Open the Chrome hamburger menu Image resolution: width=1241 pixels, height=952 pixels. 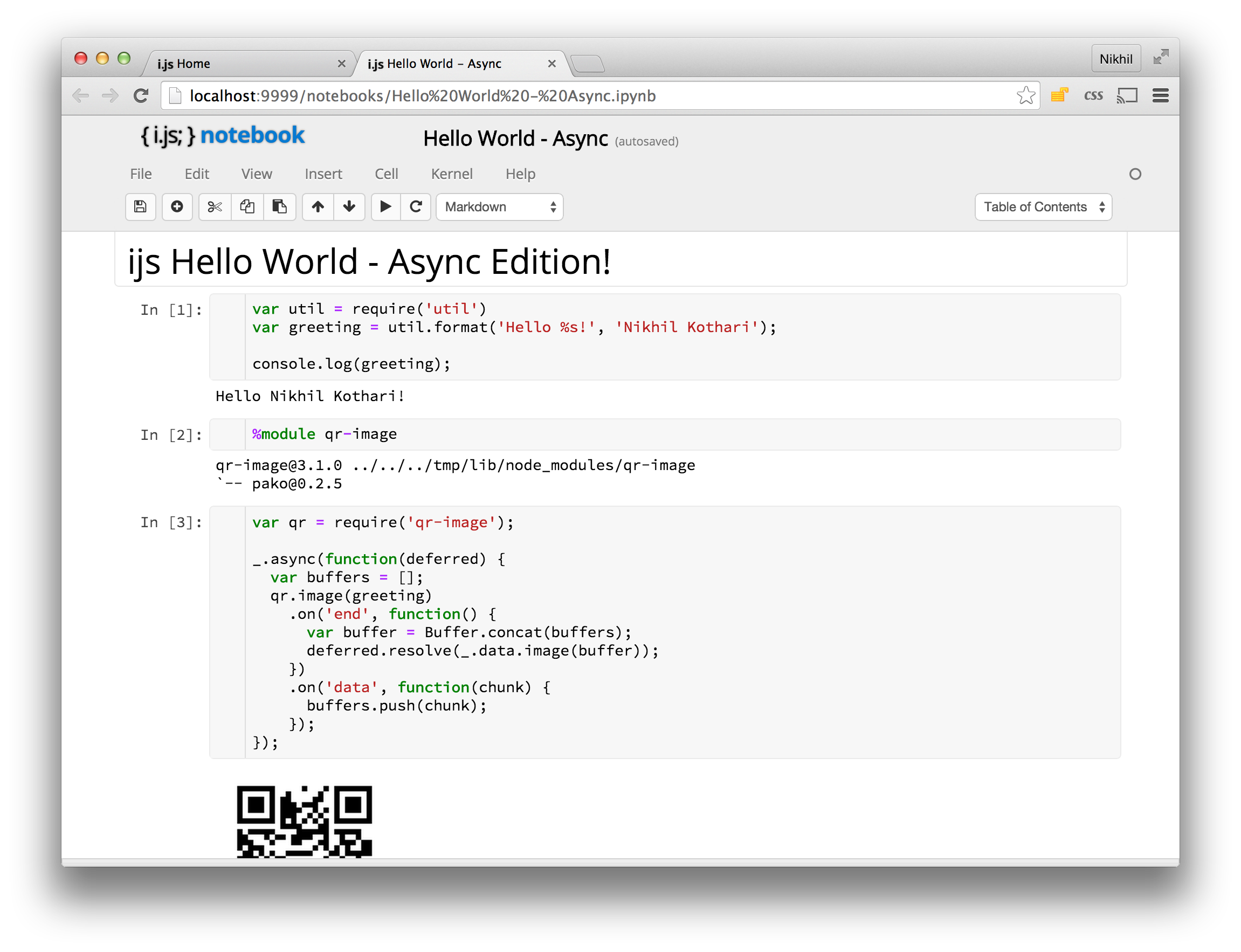(1160, 96)
